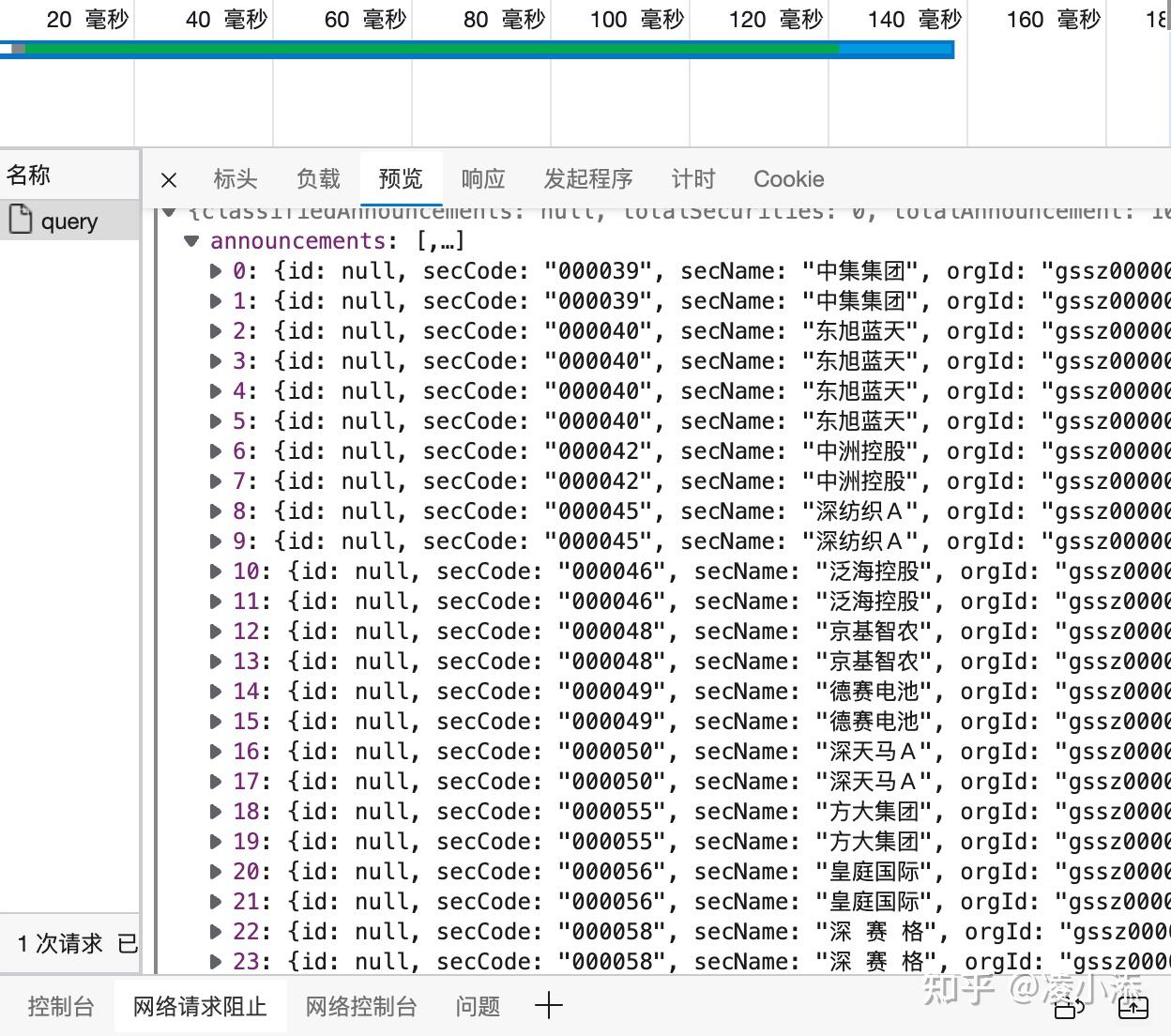The height and width of the screenshot is (1036, 1171).
Task: Expand announcement item 16 深天马A
Action: point(216,752)
